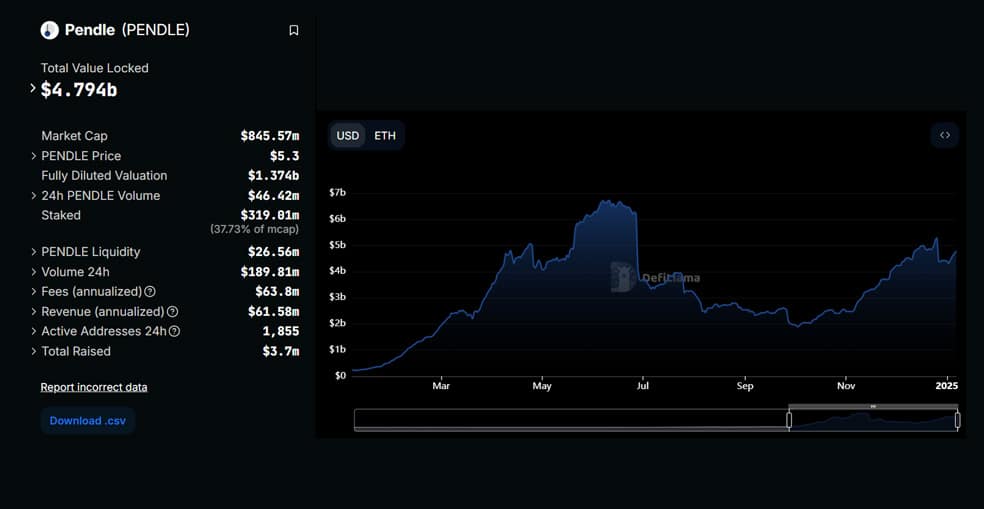Expand the PENDLE Price row
Image resolution: width=984 pixels, height=509 pixels.
click(x=33, y=156)
